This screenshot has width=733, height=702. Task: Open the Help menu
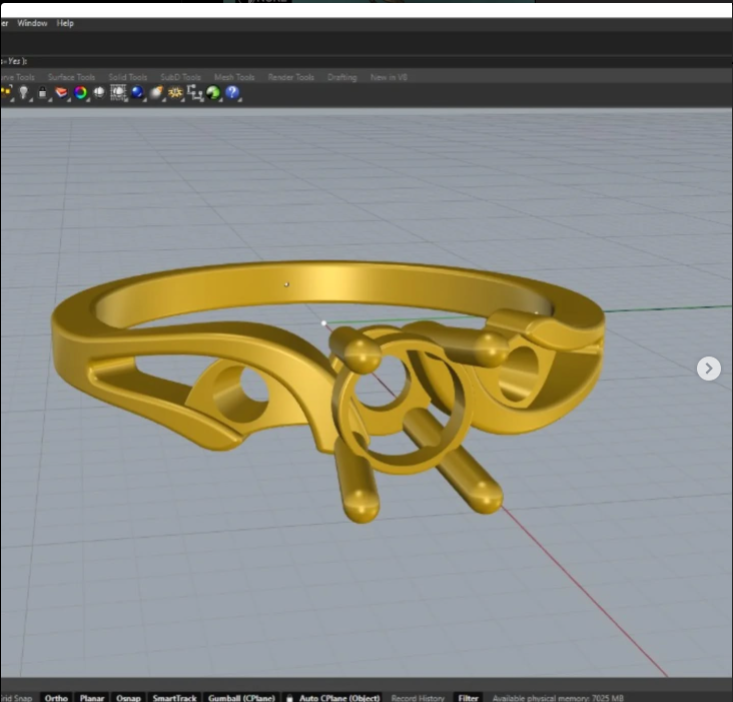[x=65, y=23]
